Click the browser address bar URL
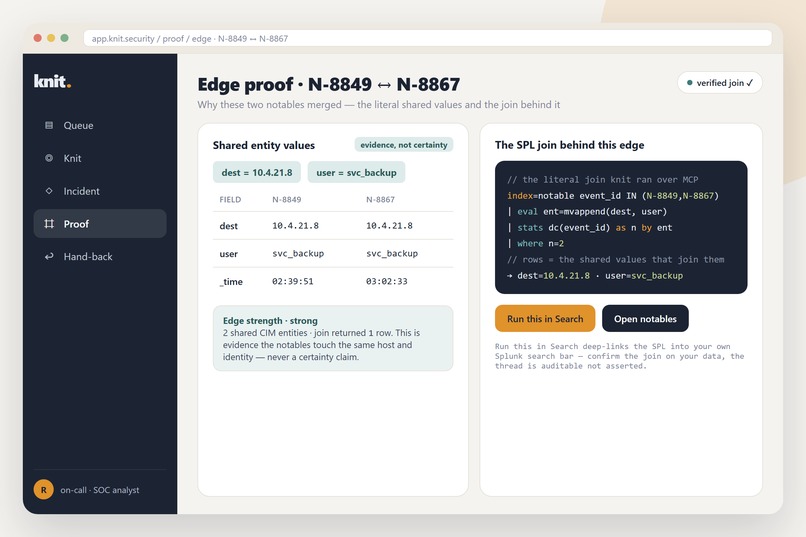 [428, 39]
